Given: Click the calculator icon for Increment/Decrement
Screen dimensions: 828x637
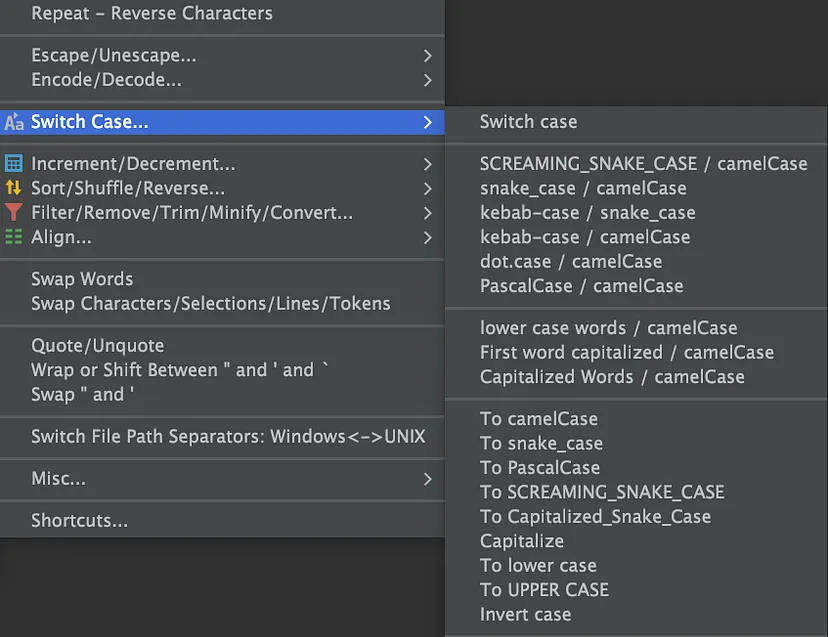Looking at the screenshot, I should [14, 163].
